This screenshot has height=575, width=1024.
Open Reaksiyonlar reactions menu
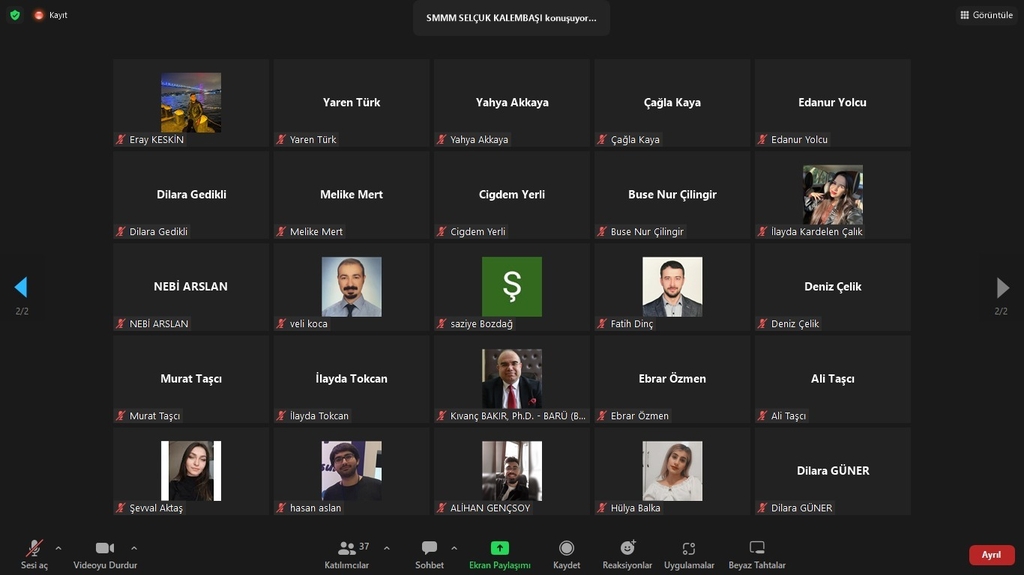[627, 554]
